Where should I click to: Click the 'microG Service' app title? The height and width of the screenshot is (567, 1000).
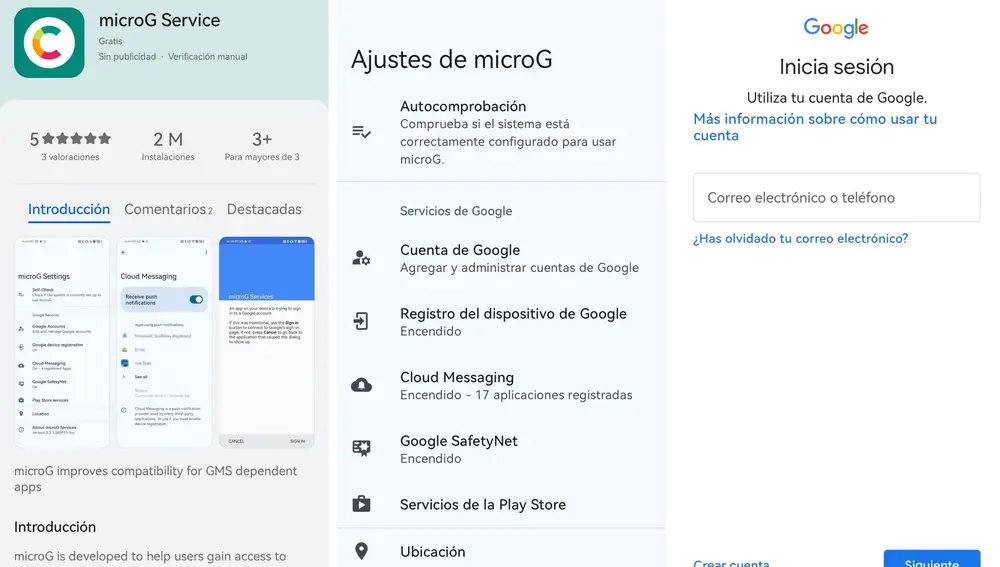click(159, 20)
